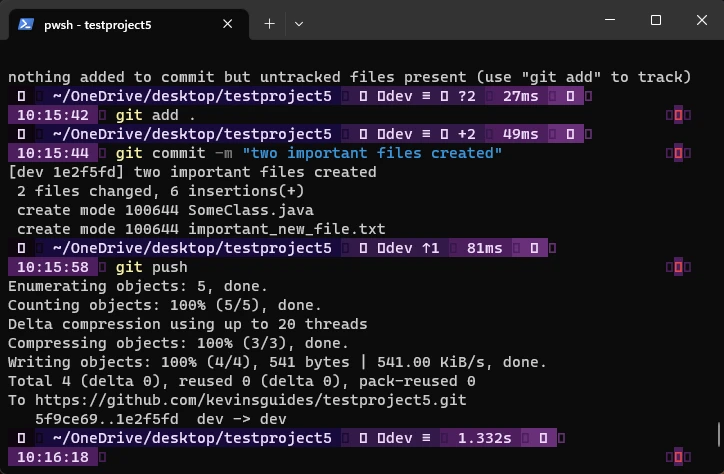
Task: Click the 'dev ↑1' branch status segment
Action: pos(395,248)
